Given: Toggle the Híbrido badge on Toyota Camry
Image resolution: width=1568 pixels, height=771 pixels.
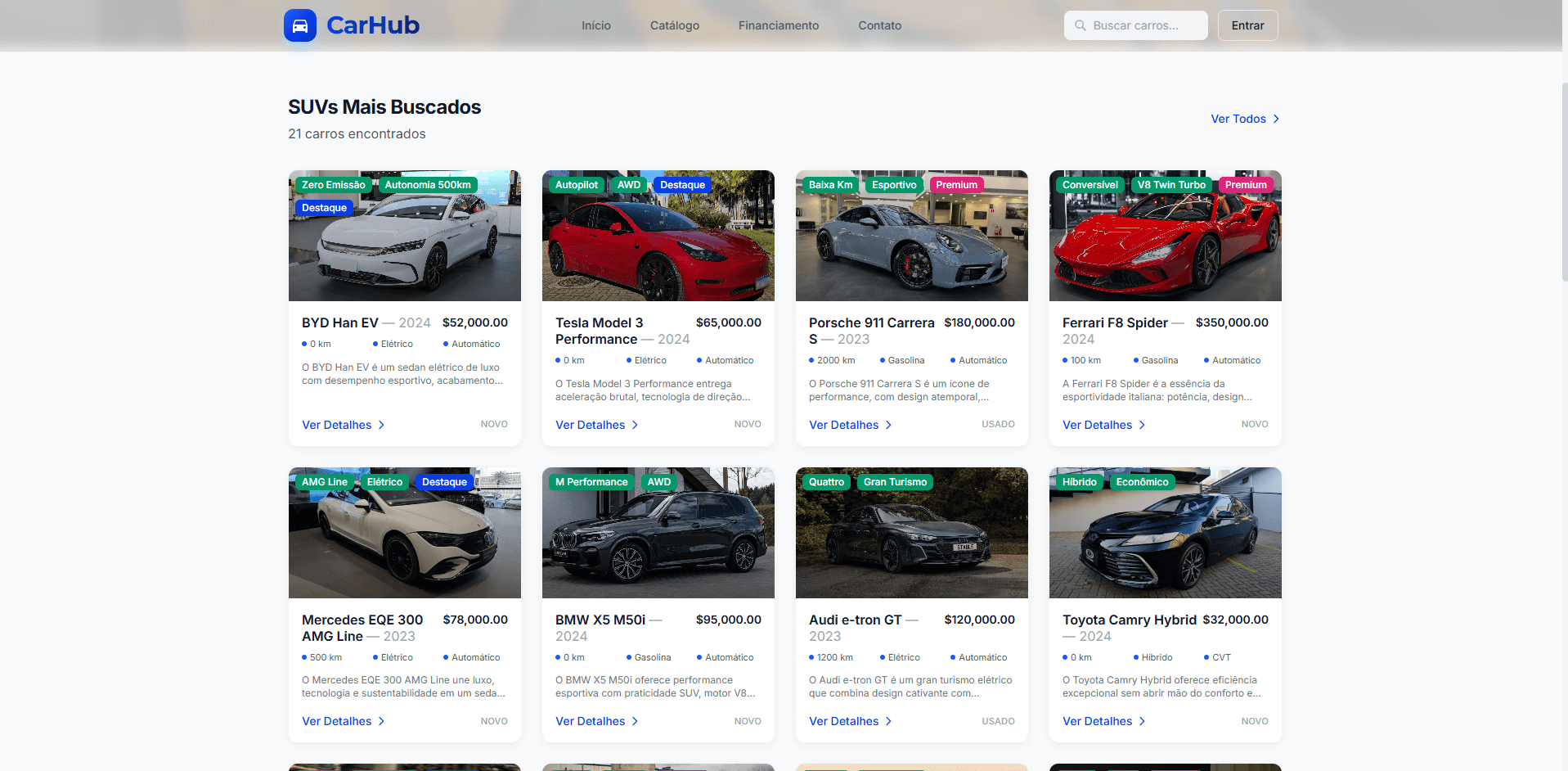Looking at the screenshot, I should (1078, 482).
